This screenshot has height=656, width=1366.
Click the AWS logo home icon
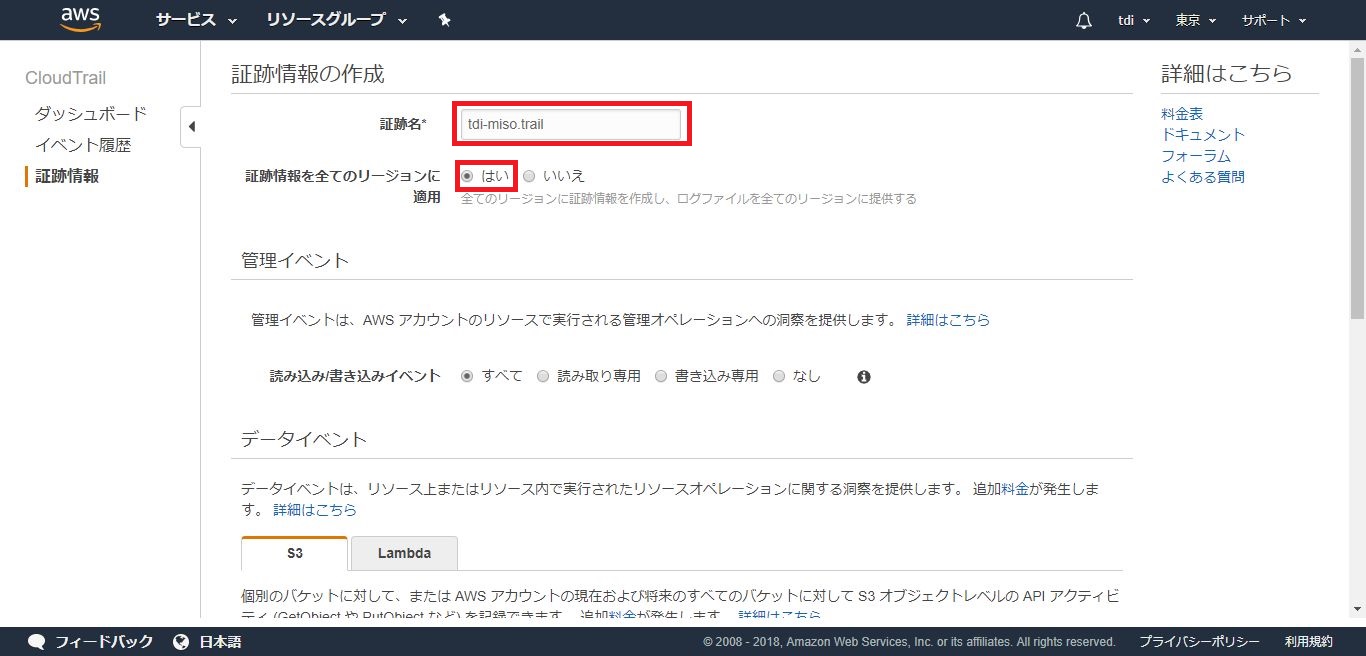click(x=81, y=20)
